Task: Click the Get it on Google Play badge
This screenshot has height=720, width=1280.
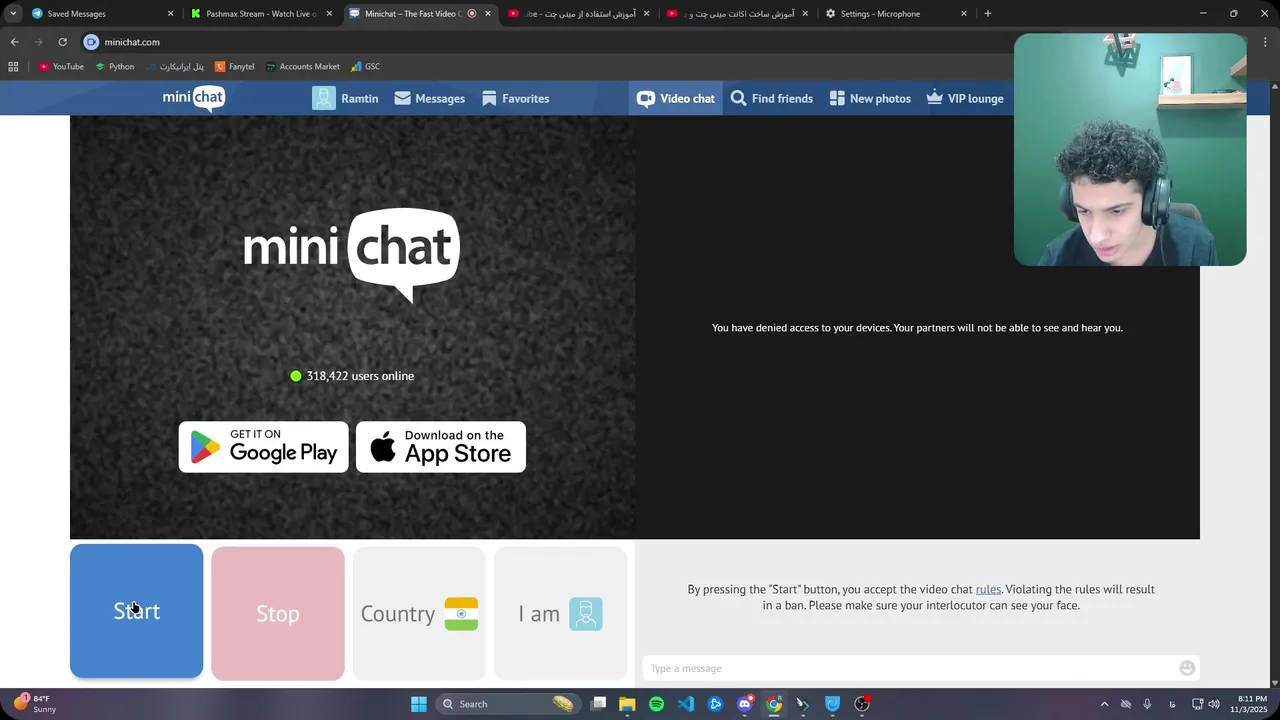Action: 264,447
